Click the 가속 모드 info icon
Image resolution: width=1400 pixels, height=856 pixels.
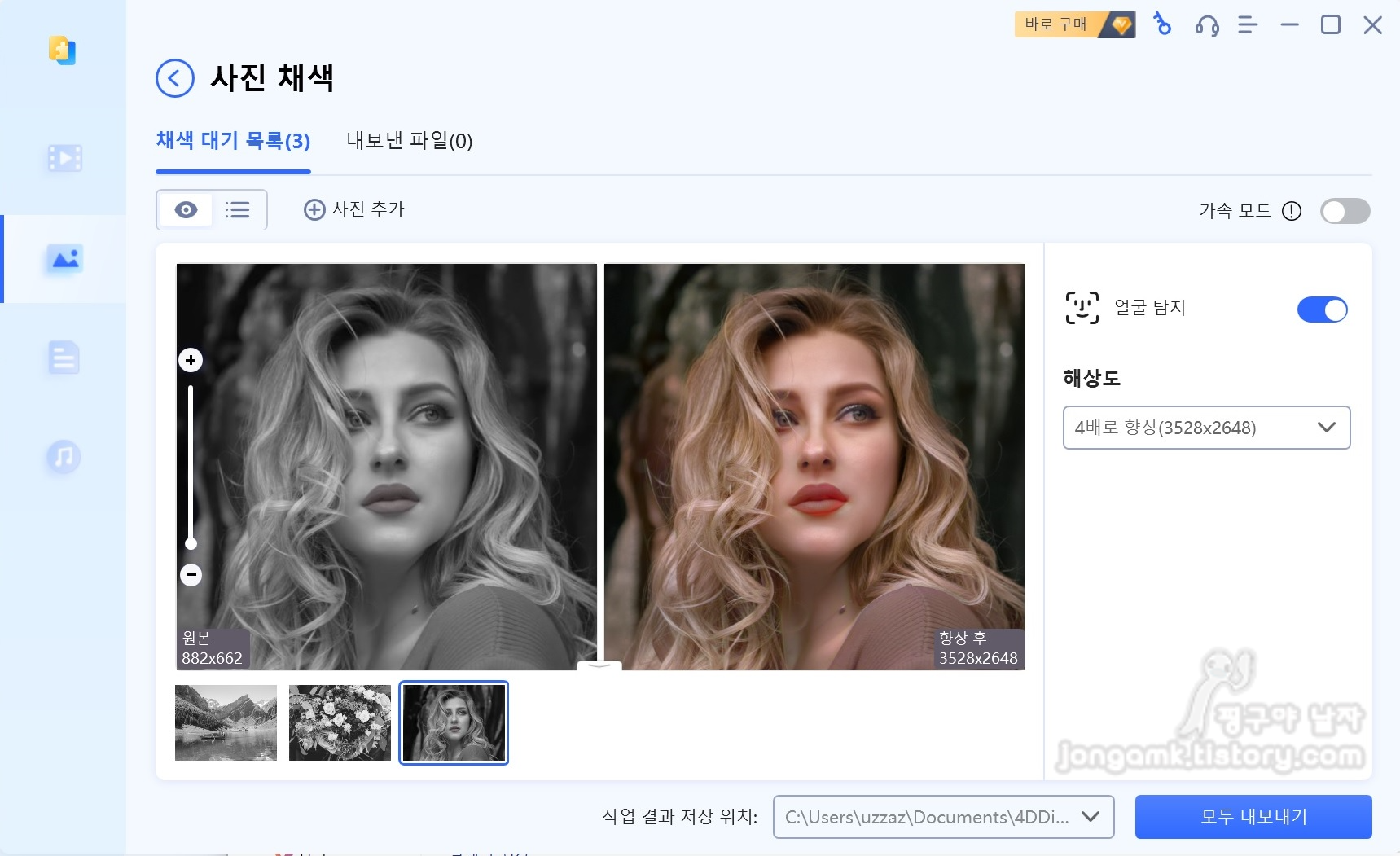1291,211
